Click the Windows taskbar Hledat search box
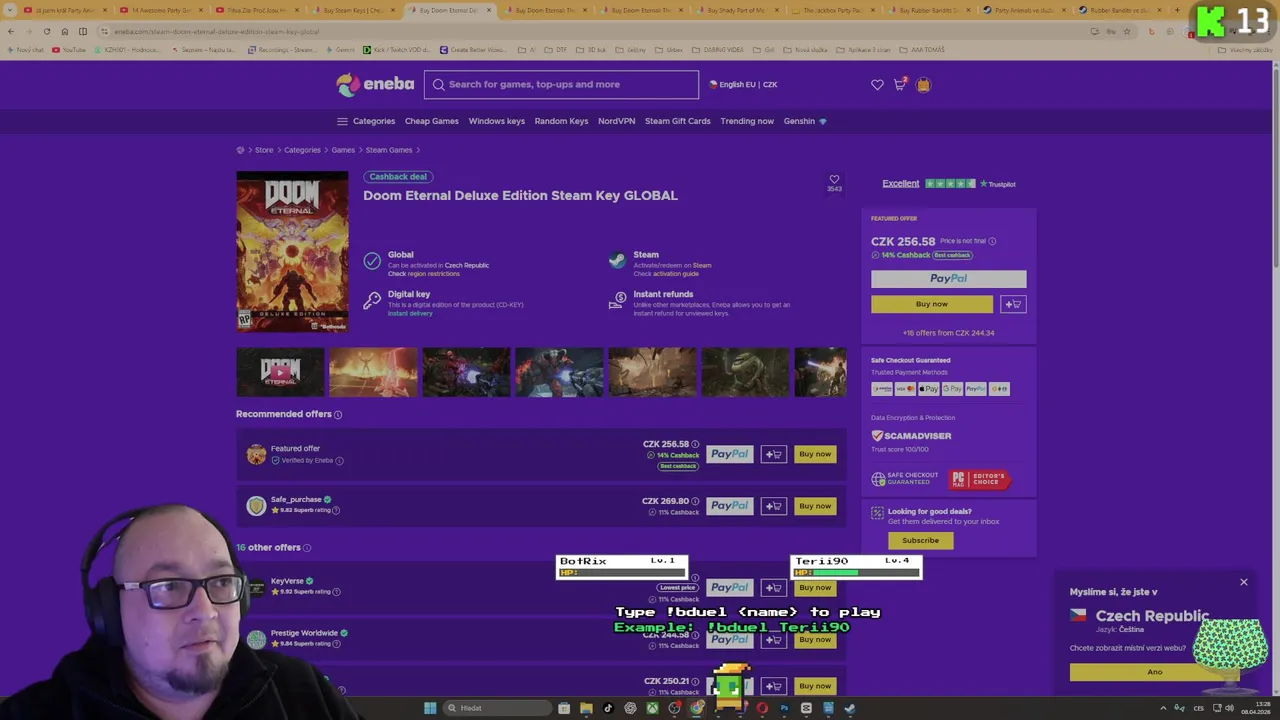 (x=497, y=708)
